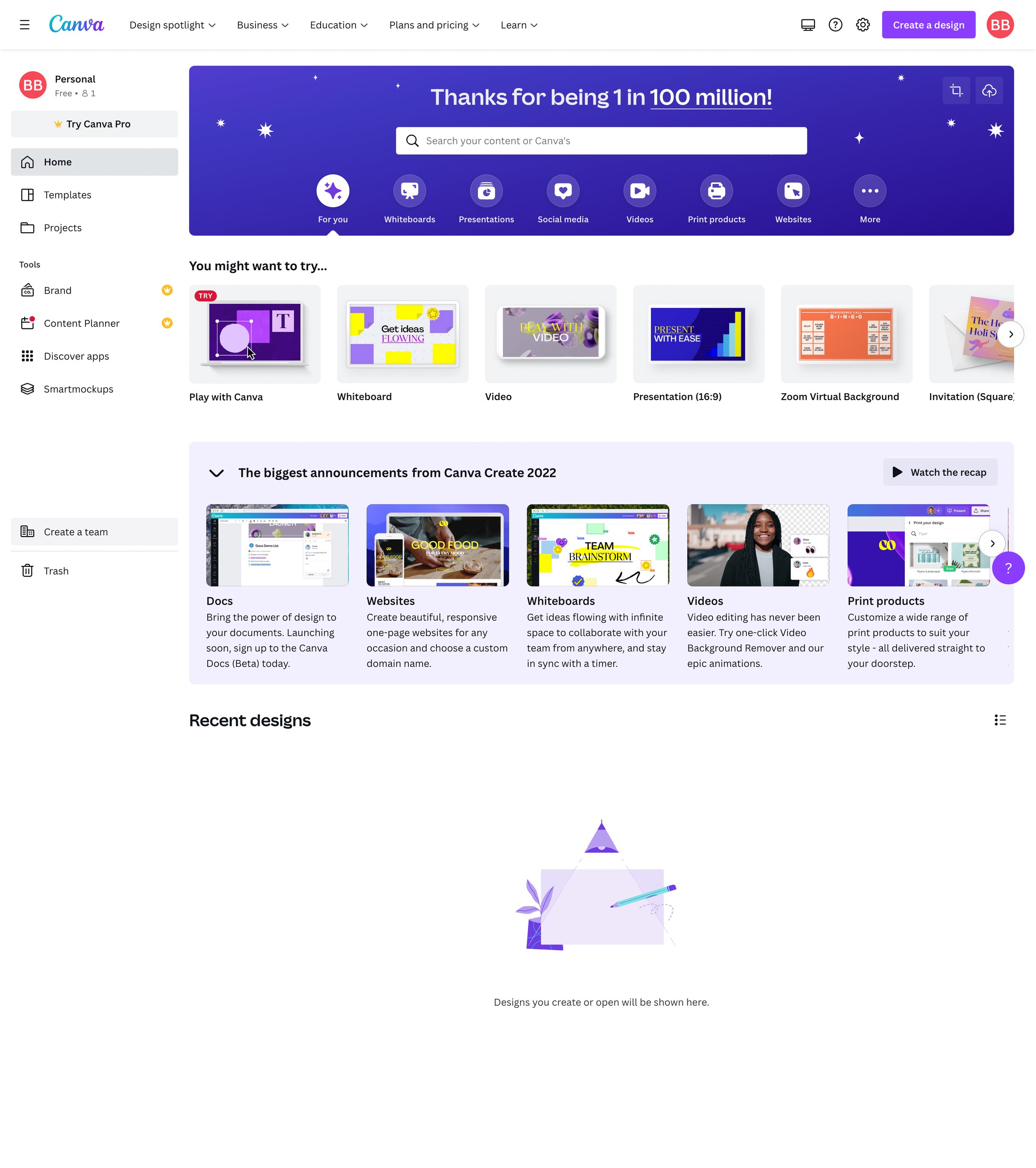The image size is (1036, 1168).
Task: Go to Home in sidebar
Action: tap(94, 162)
